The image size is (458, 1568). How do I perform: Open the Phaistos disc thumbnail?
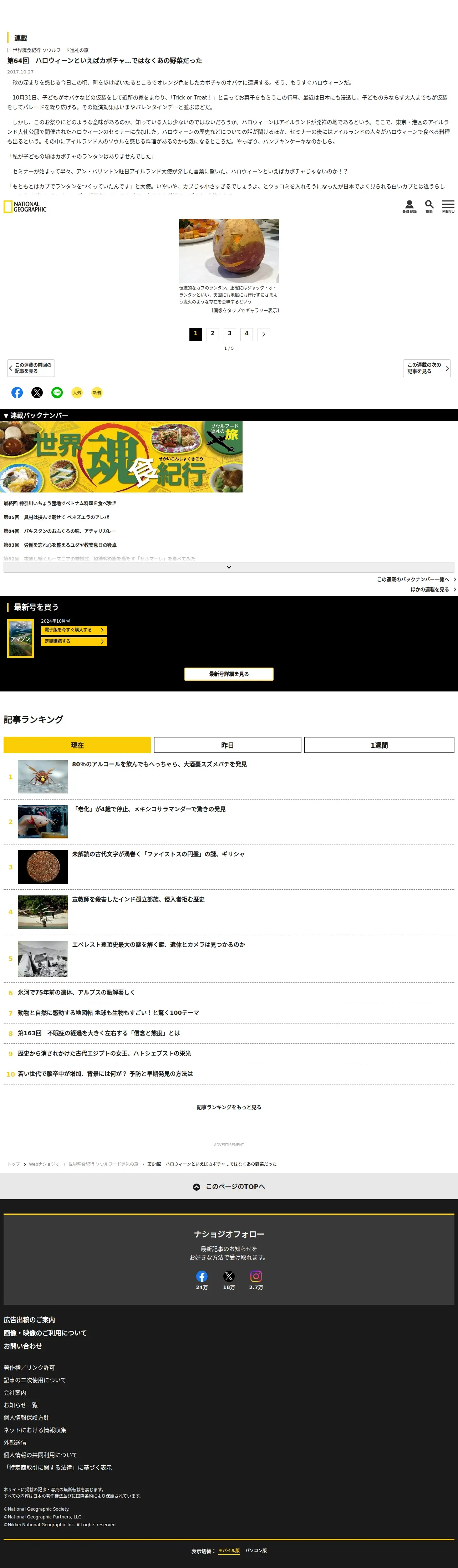43,867
